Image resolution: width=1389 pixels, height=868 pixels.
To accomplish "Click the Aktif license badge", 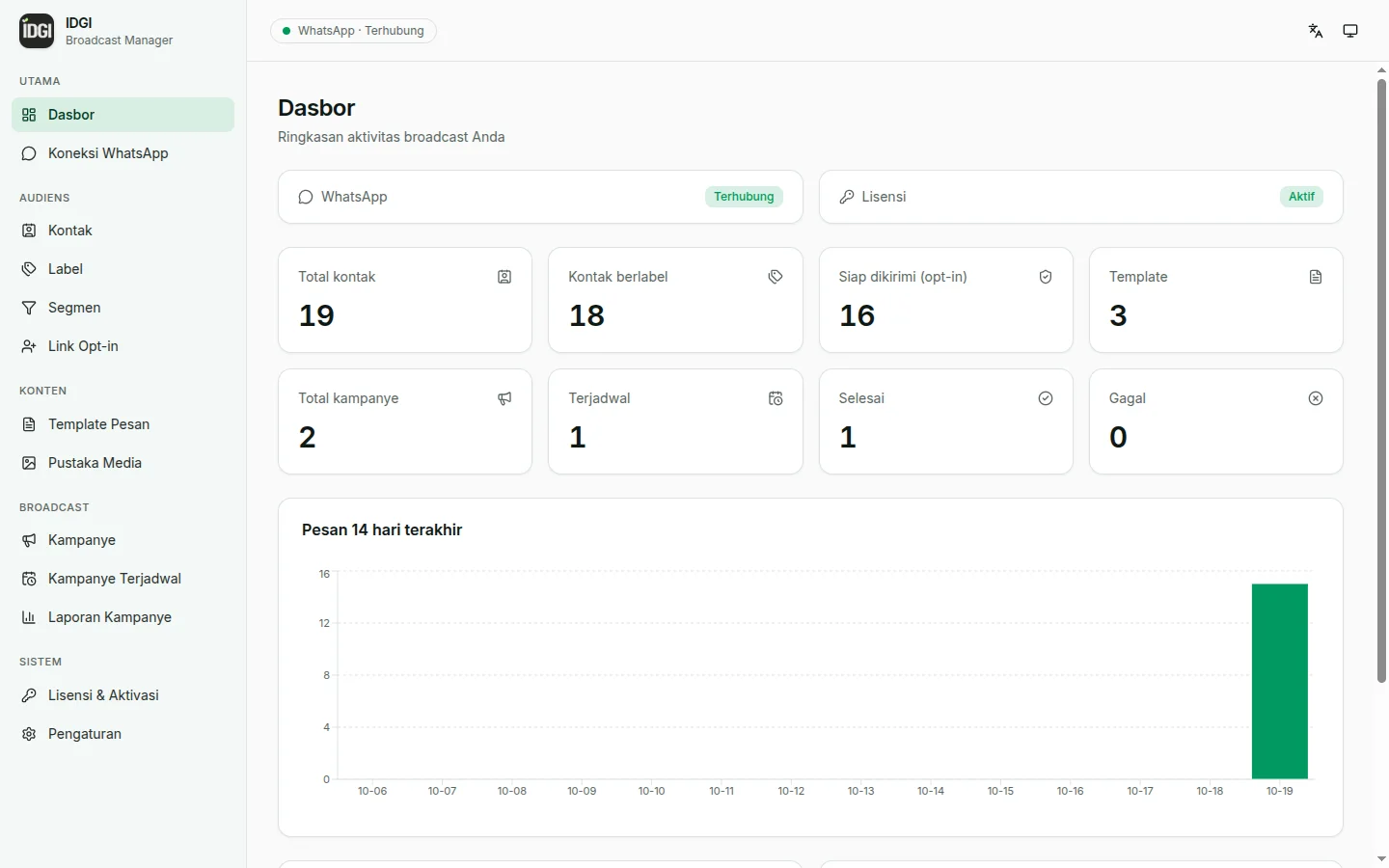I will (1301, 197).
